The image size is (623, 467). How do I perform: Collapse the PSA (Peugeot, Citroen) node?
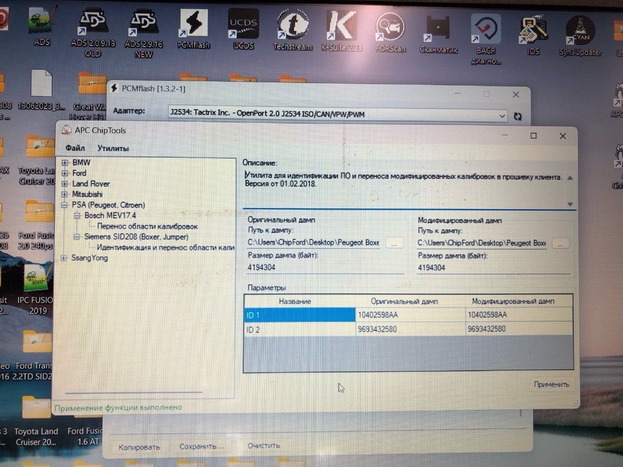pyautogui.click(x=65, y=205)
